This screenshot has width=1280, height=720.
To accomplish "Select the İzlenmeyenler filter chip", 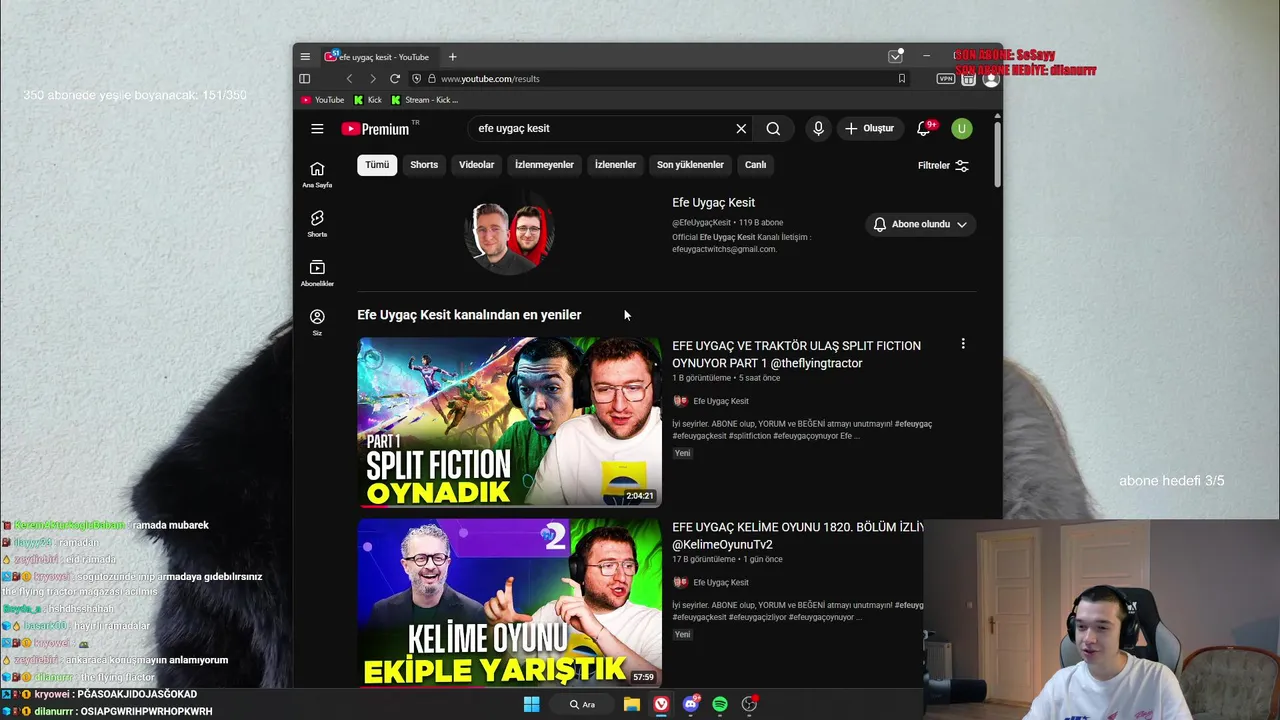I will point(544,165).
